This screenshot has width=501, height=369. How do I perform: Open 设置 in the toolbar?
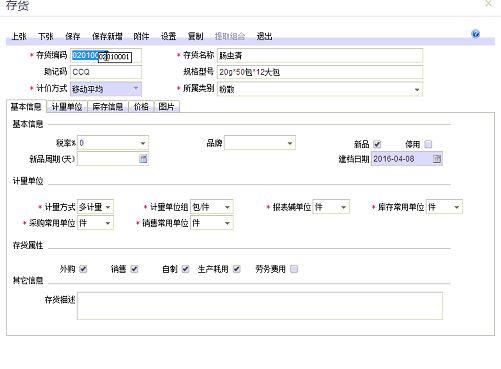tap(168, 36)
